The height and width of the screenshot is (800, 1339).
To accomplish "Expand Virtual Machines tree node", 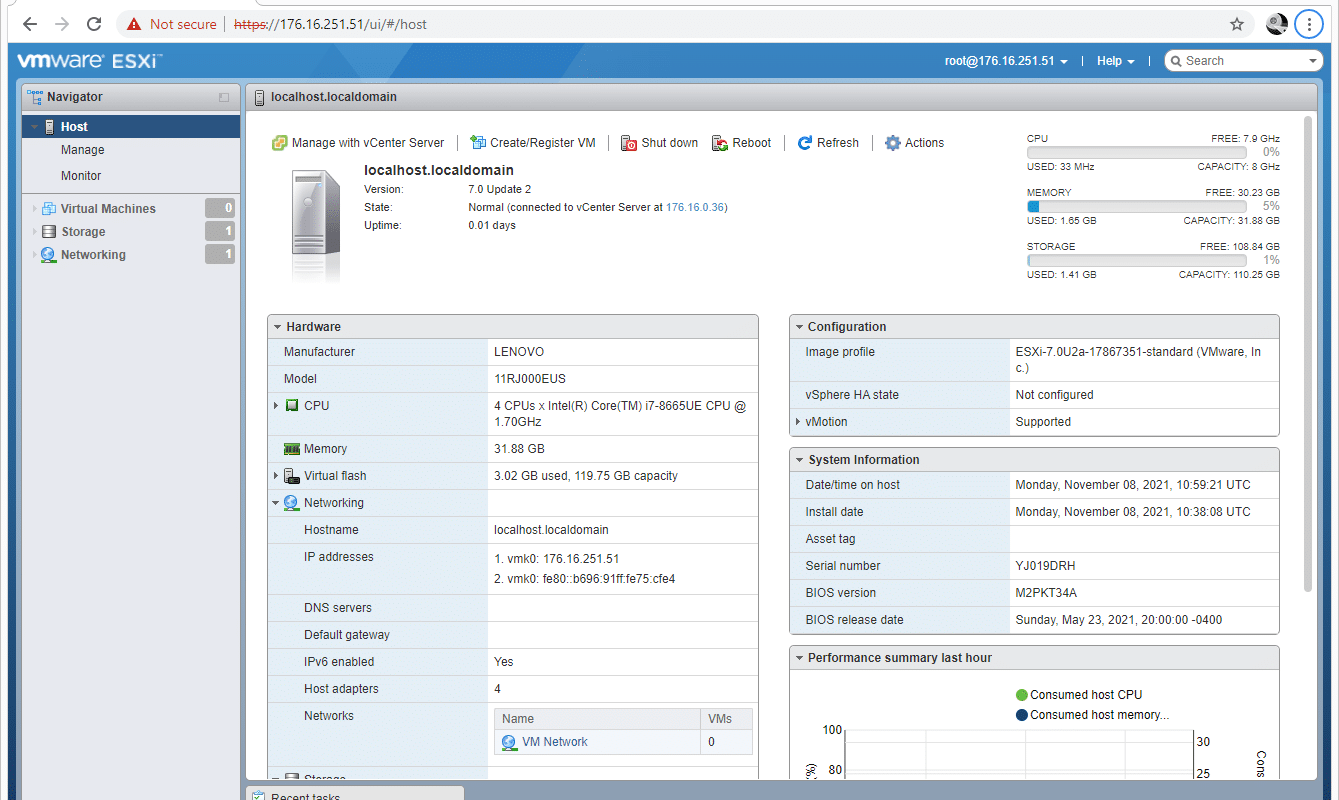I will pos(35,209).
